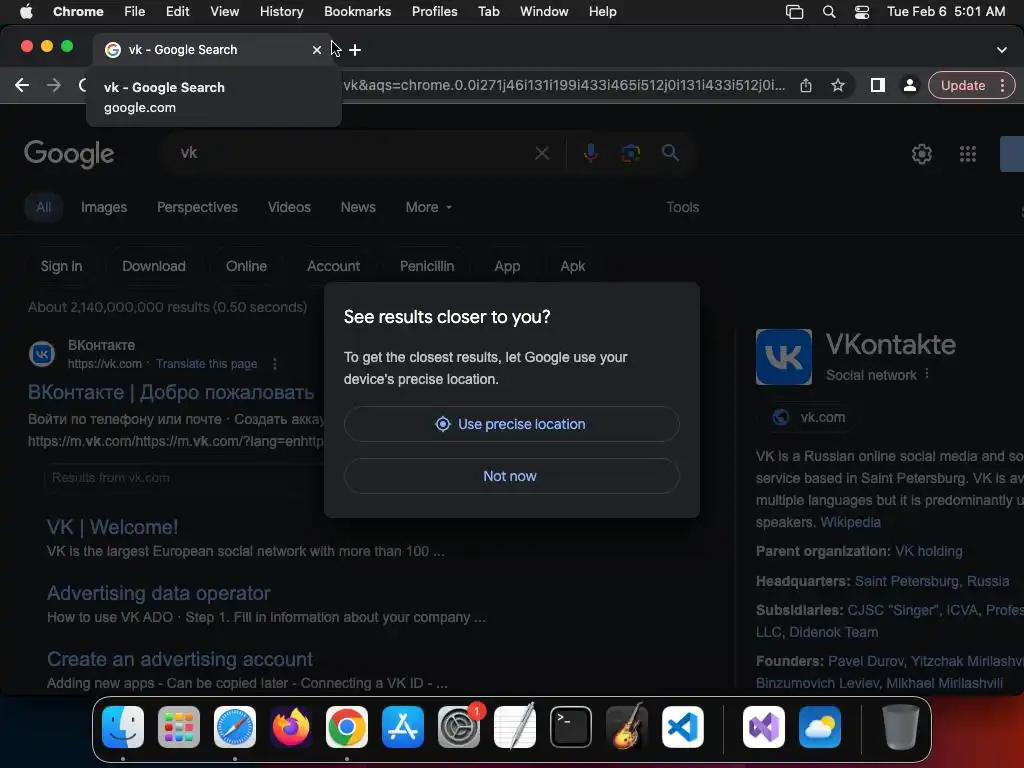
Task: Click the Chrome forward arrow
Action: [54, 85]
